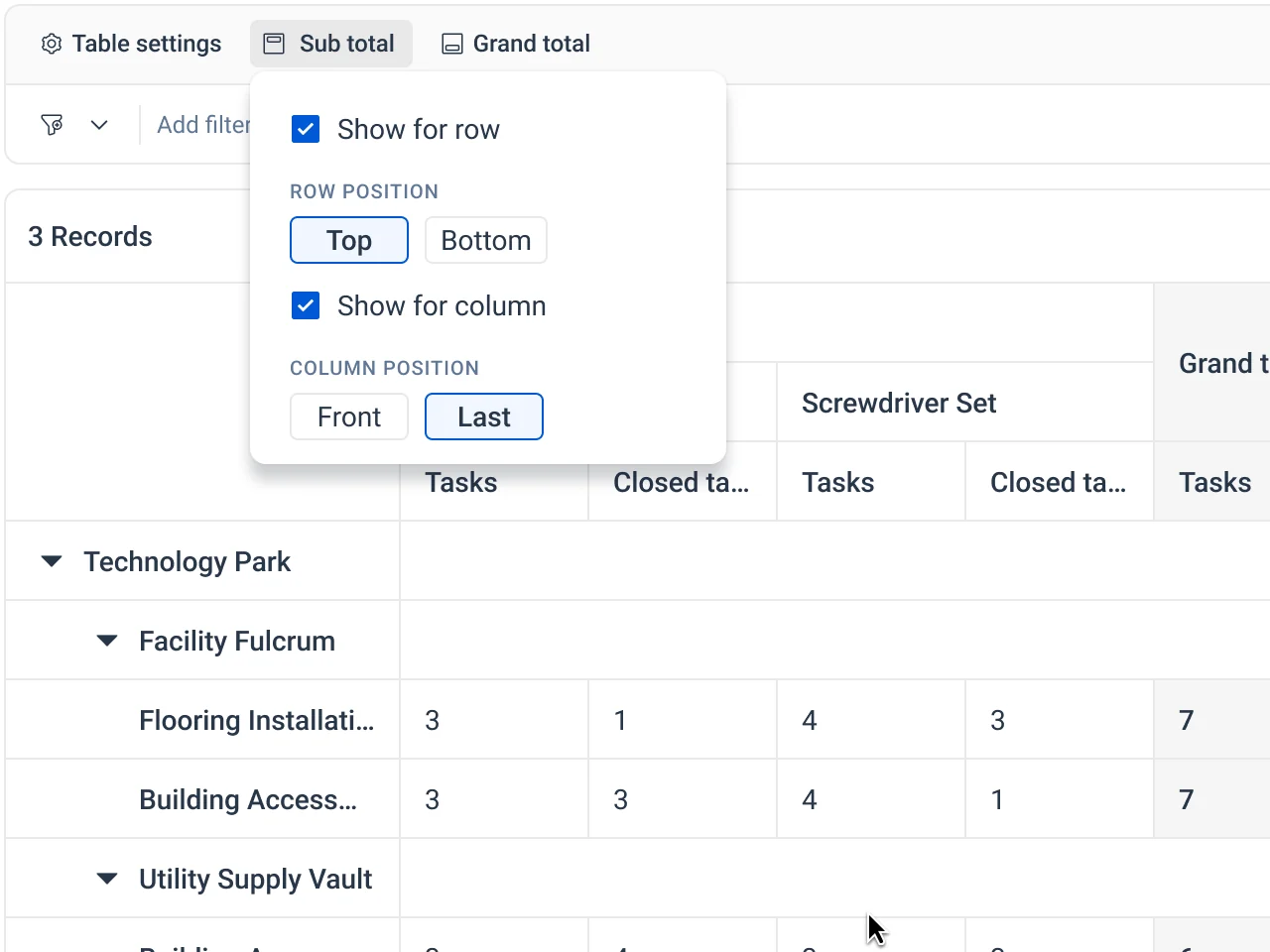Click the Tasks header under Grand total
This screenshot has width=1270, height=952.
pos(1212,482)
